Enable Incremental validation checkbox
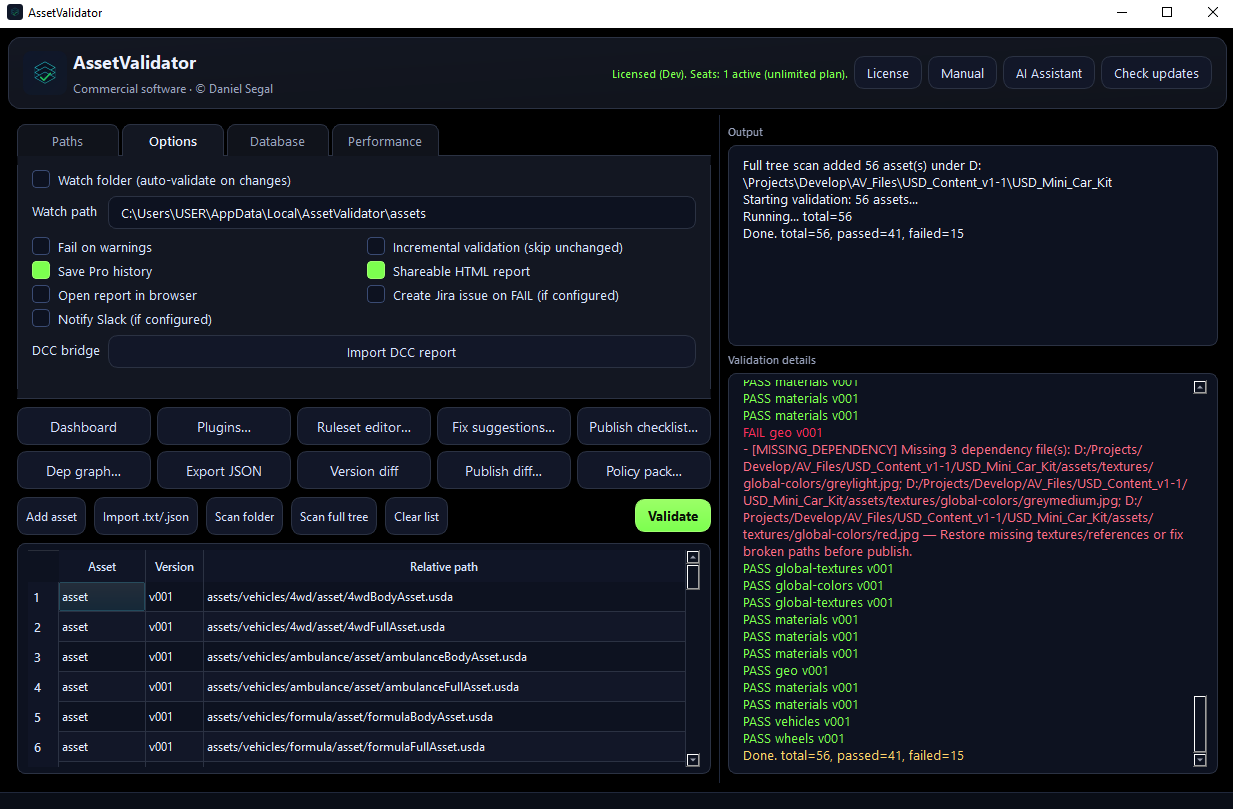 pyautogui.click(x=376, y=246)
